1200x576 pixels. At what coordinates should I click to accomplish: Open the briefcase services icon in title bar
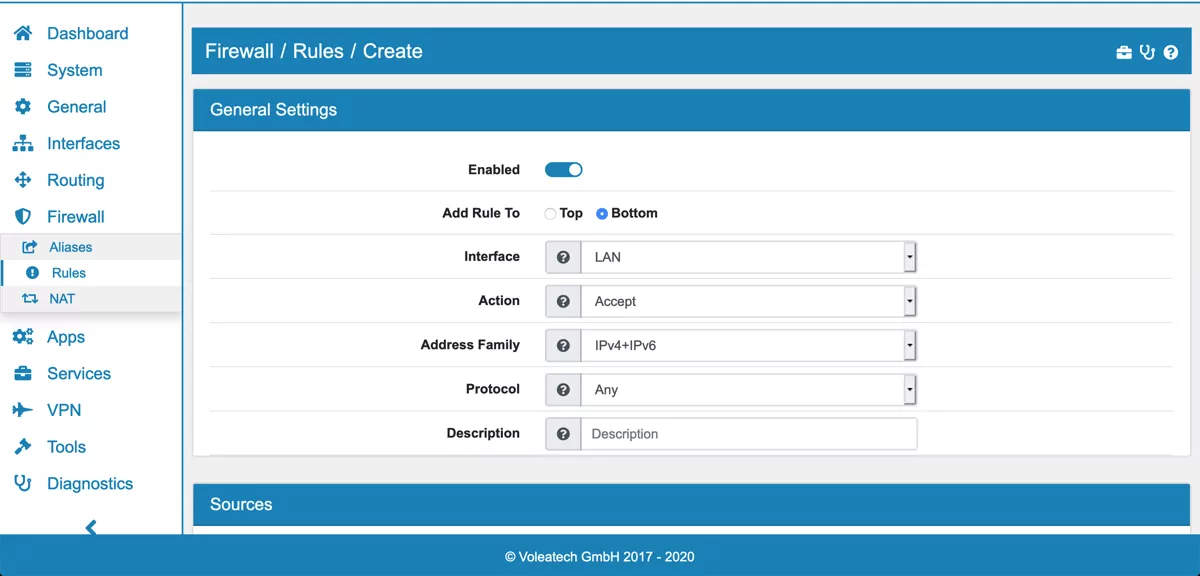pos(1123,52)
